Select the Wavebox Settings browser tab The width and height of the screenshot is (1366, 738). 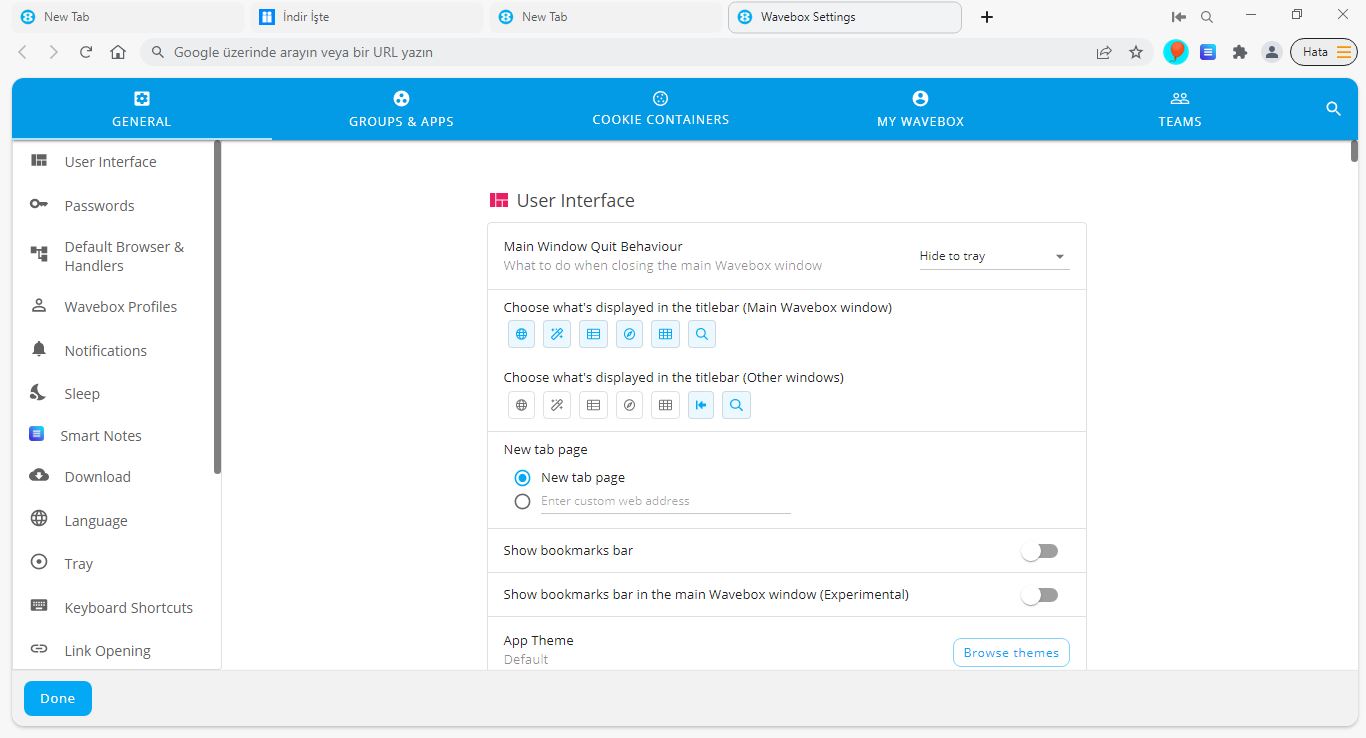[845, 17]
